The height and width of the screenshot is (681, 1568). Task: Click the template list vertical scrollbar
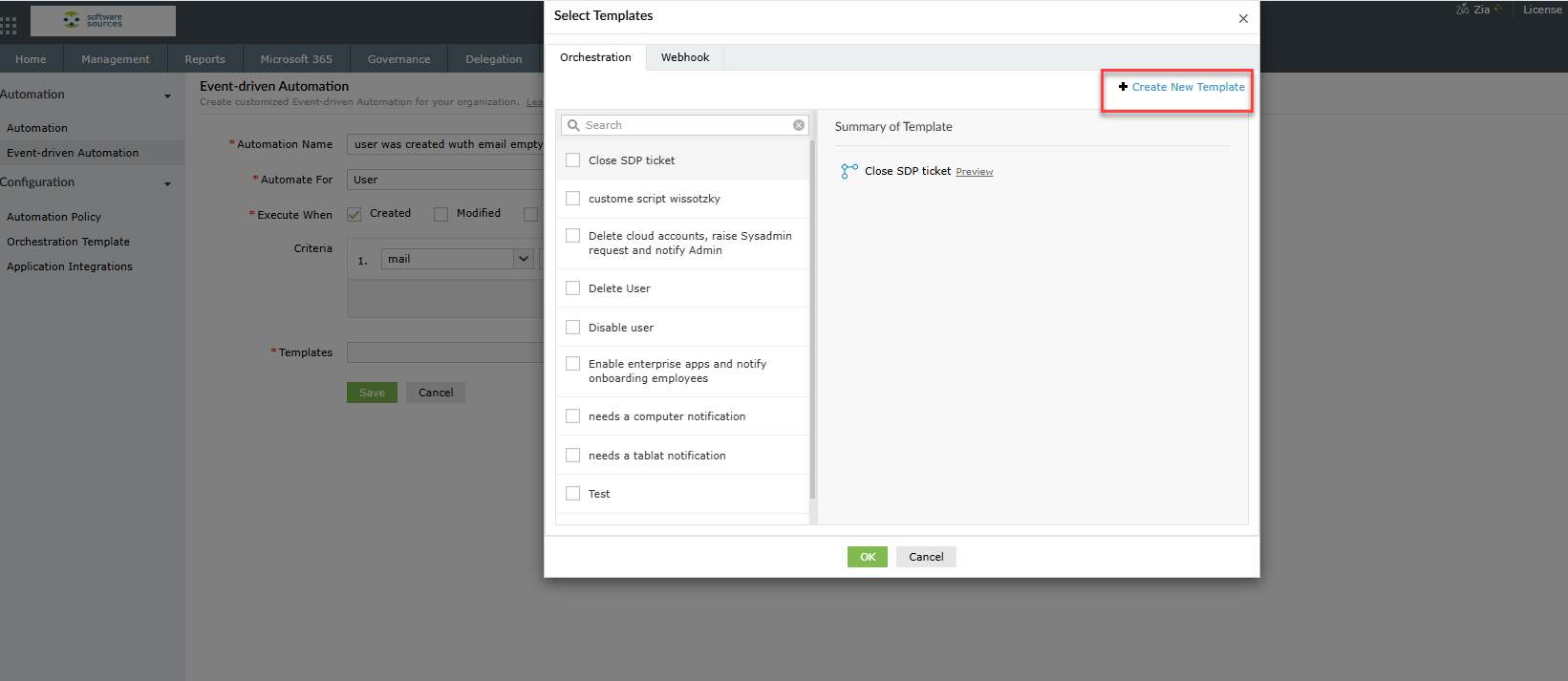[x=812, y=315]
